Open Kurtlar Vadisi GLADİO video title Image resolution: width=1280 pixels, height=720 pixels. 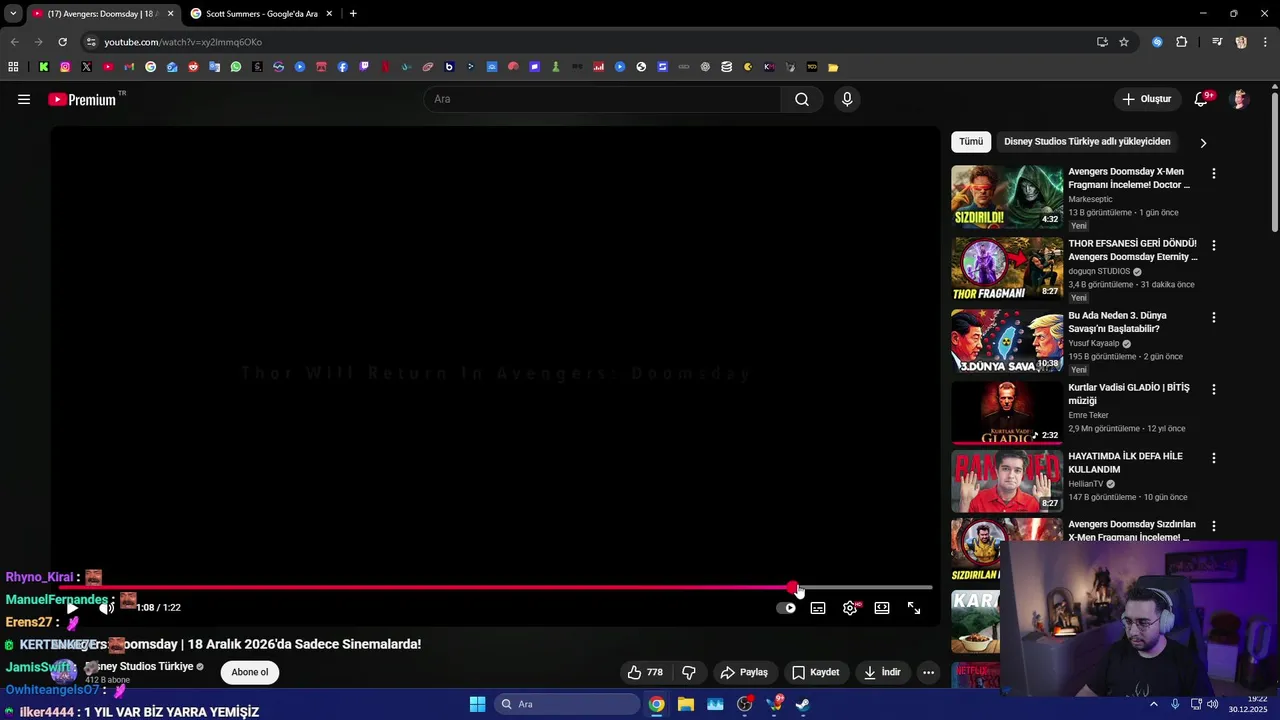click(x=1129, y=394)
